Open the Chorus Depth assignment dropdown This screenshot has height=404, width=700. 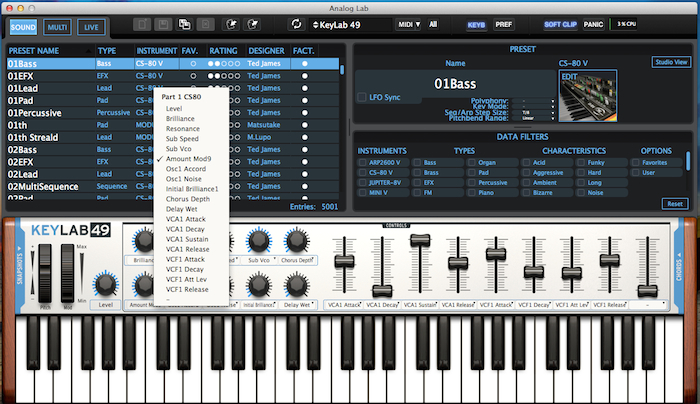tap(297, 260)
